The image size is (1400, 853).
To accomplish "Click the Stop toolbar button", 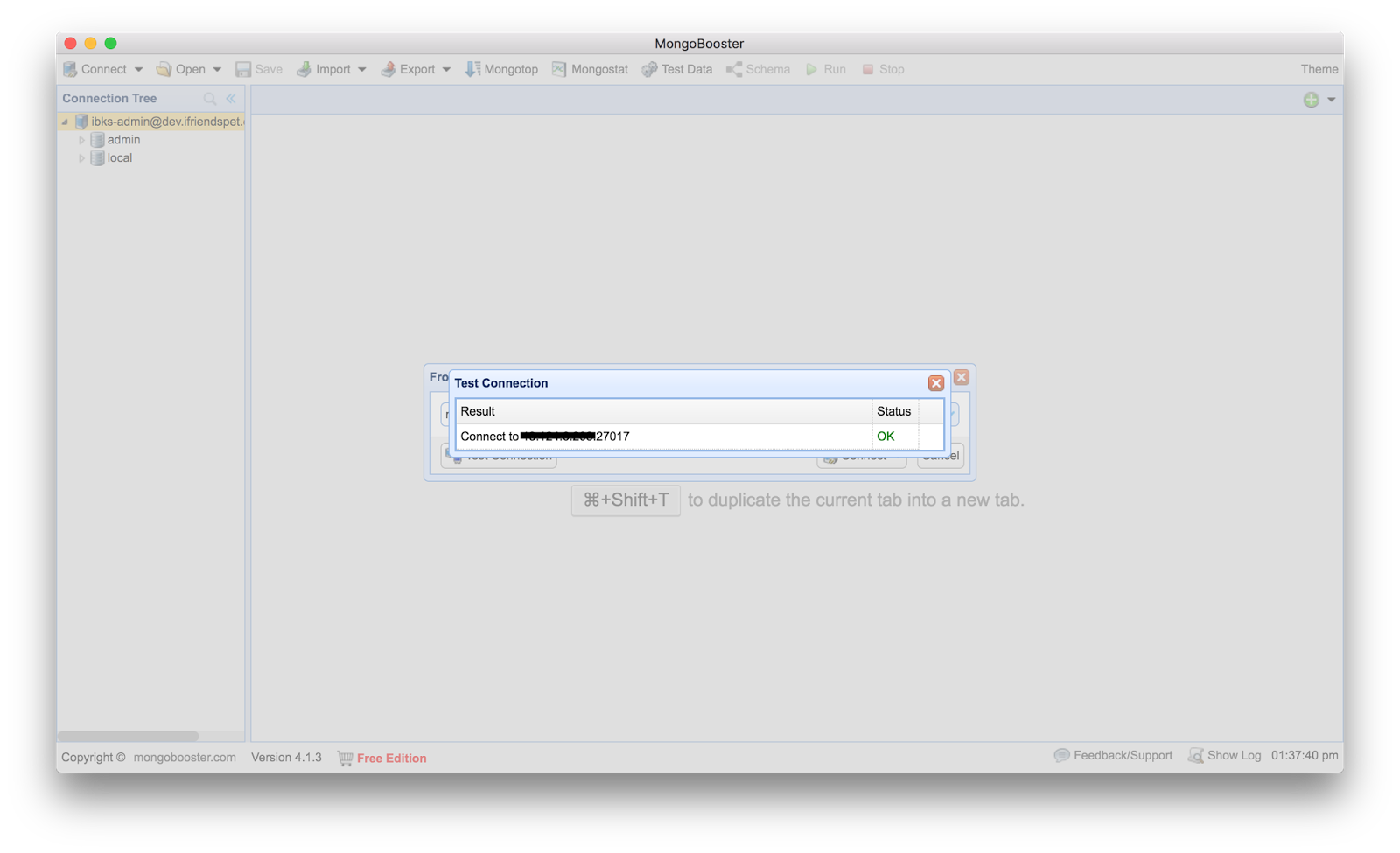I will 883,69.
